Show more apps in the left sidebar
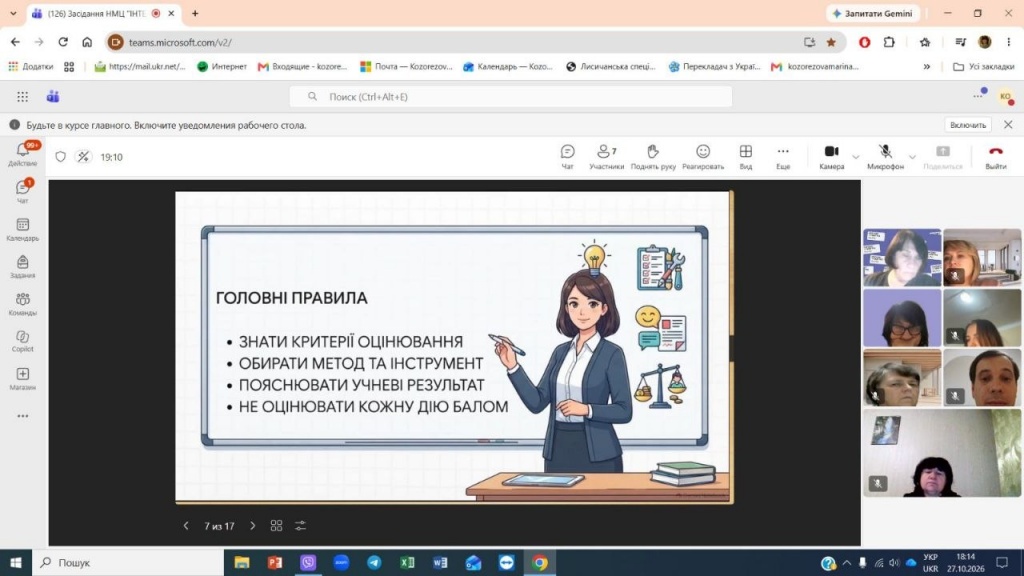This screenshot has width=1024, height=576. [x=23, y=416]
